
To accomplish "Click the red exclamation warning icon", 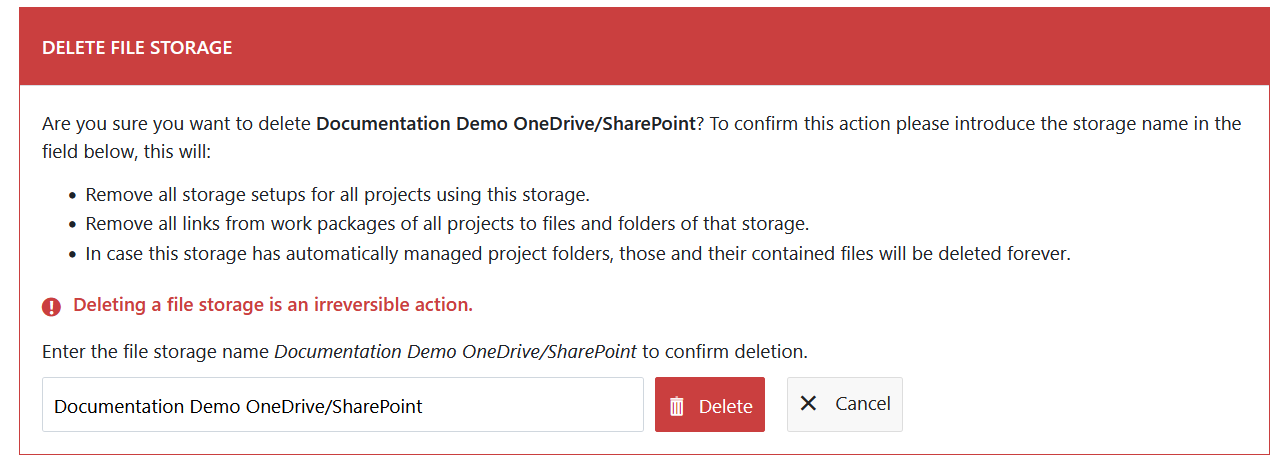I will coord(52,307).
